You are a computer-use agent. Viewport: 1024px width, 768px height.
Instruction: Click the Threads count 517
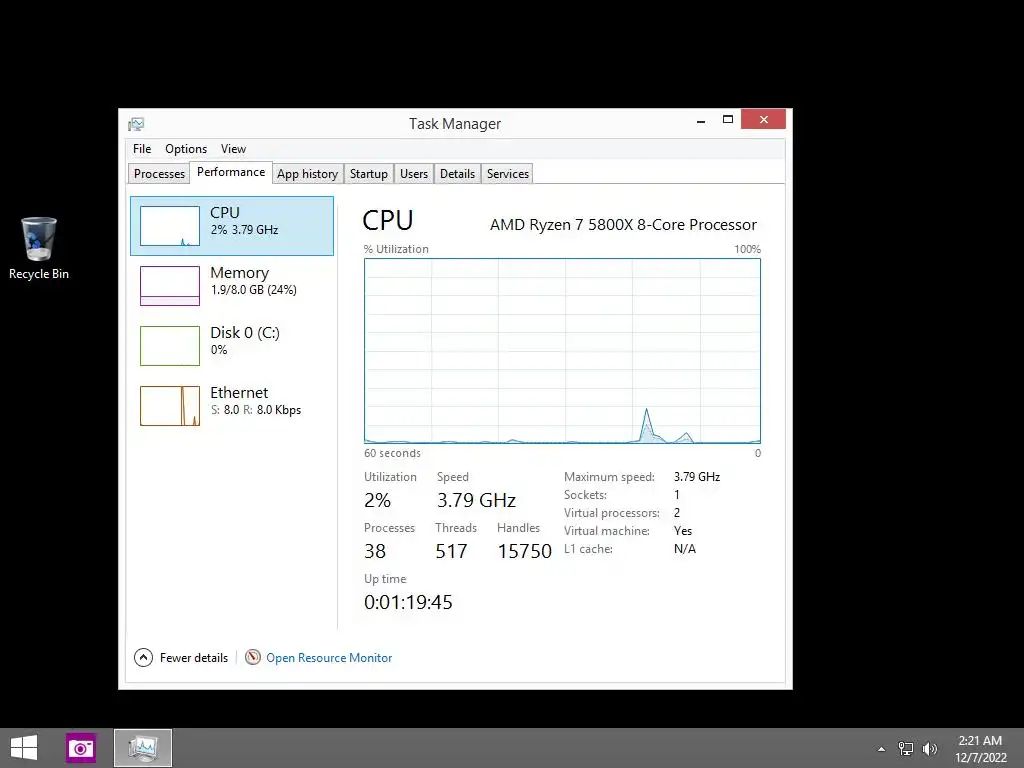coord(451,551)
